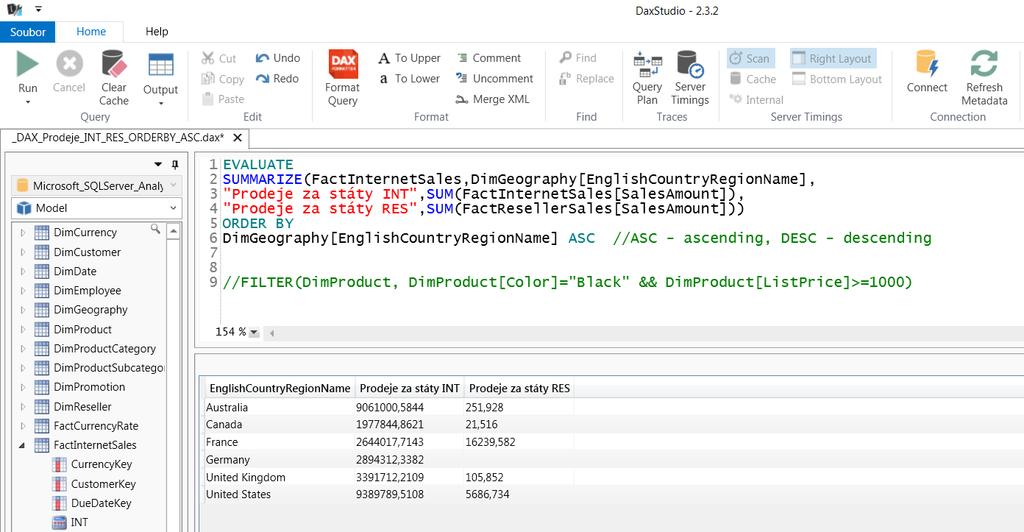
Task: Format the query with DAX Formatter
Action: coord(342,78)
